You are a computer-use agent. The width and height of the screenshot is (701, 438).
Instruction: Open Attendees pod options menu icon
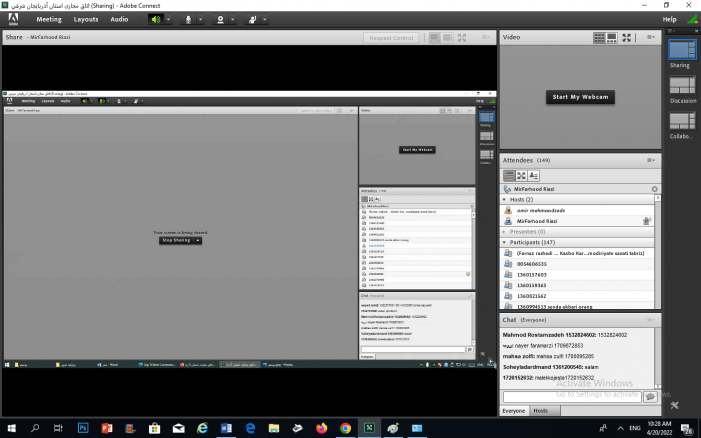point(651,160)
